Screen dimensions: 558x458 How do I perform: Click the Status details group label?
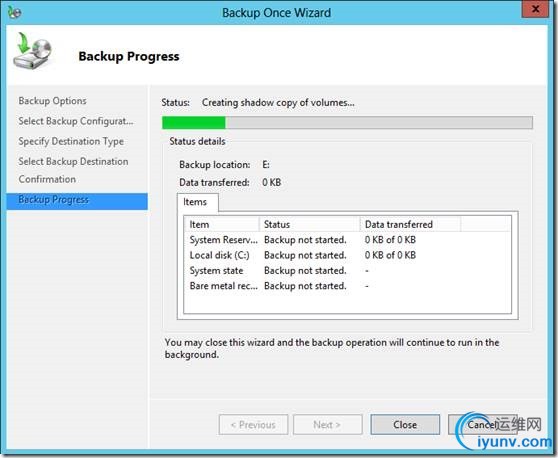coord(197,141)
